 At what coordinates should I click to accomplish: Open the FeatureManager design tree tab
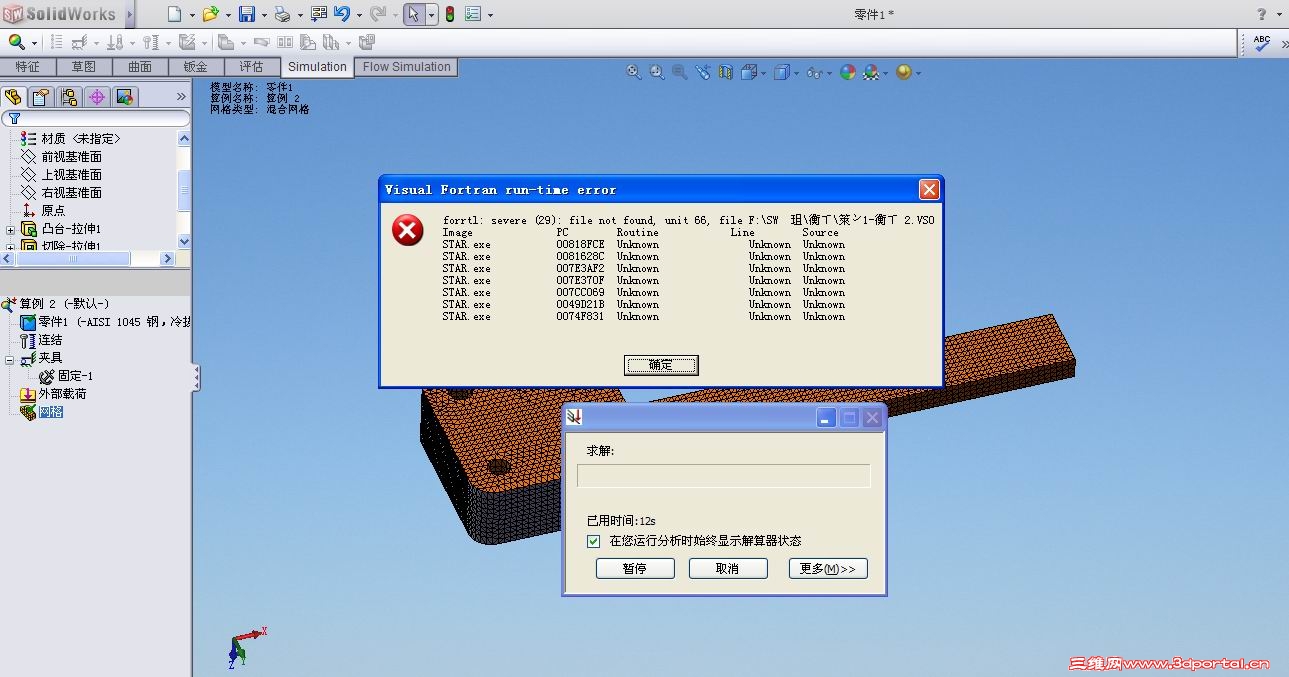coord(13,97)
